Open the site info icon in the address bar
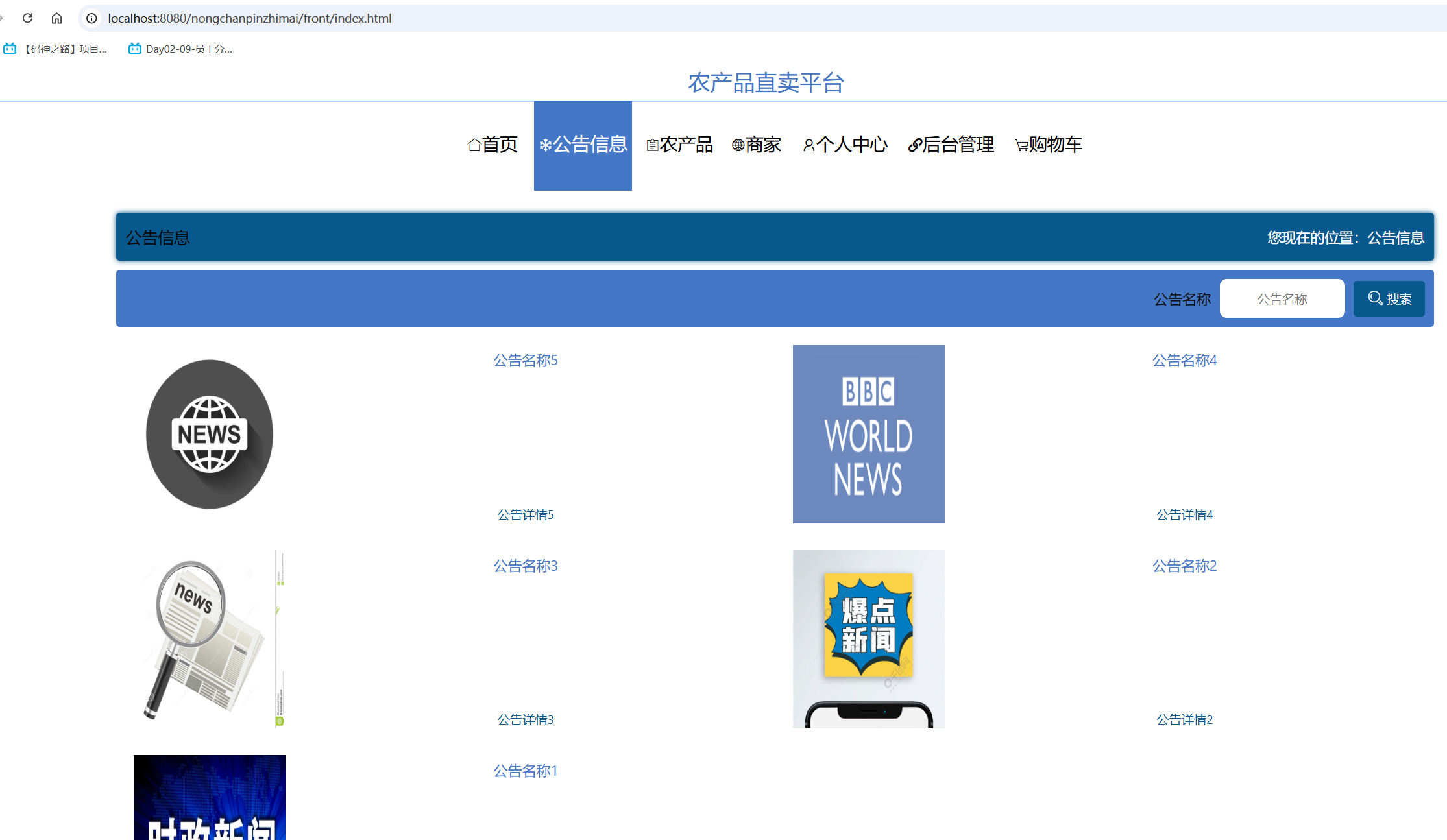 click(91, 18)
